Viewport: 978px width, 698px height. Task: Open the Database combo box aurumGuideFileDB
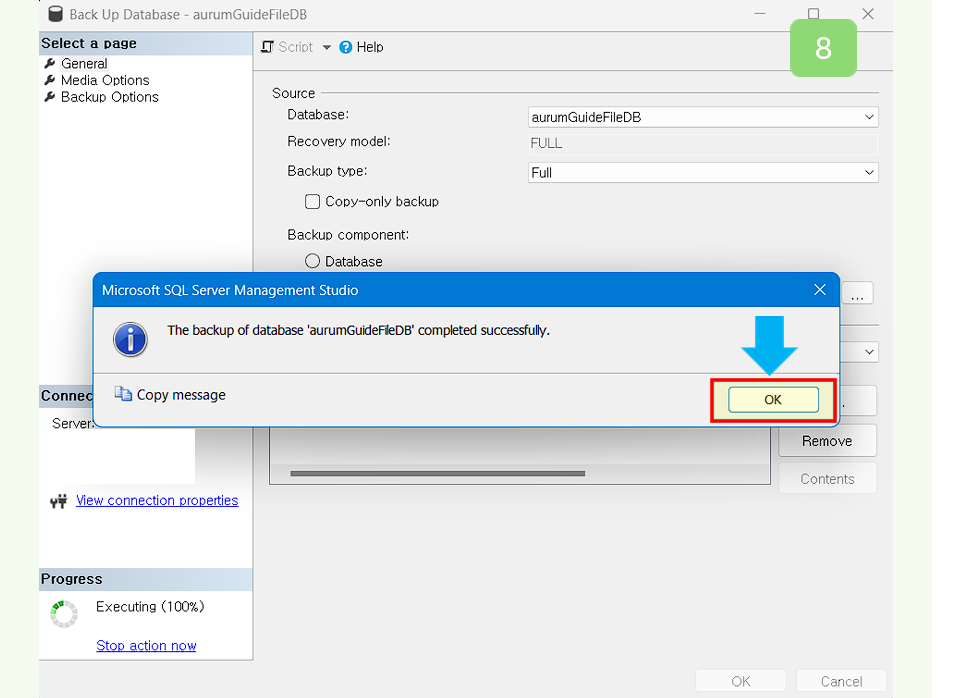pos(703,117)
